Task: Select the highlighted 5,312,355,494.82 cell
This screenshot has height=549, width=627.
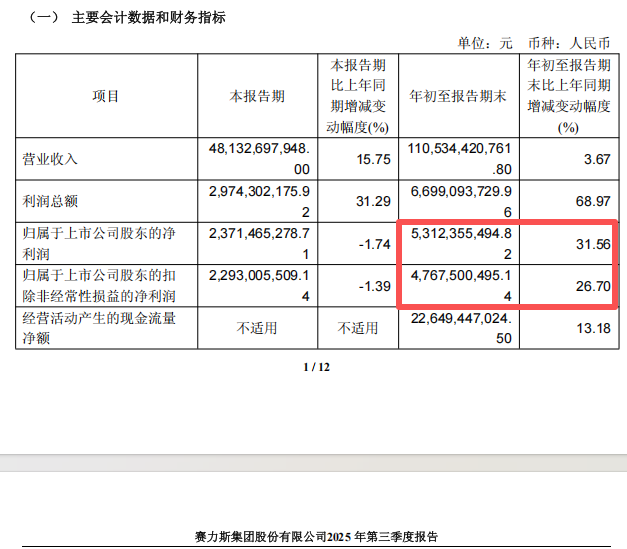Action: pyautogui.click(x=460, y=243)
